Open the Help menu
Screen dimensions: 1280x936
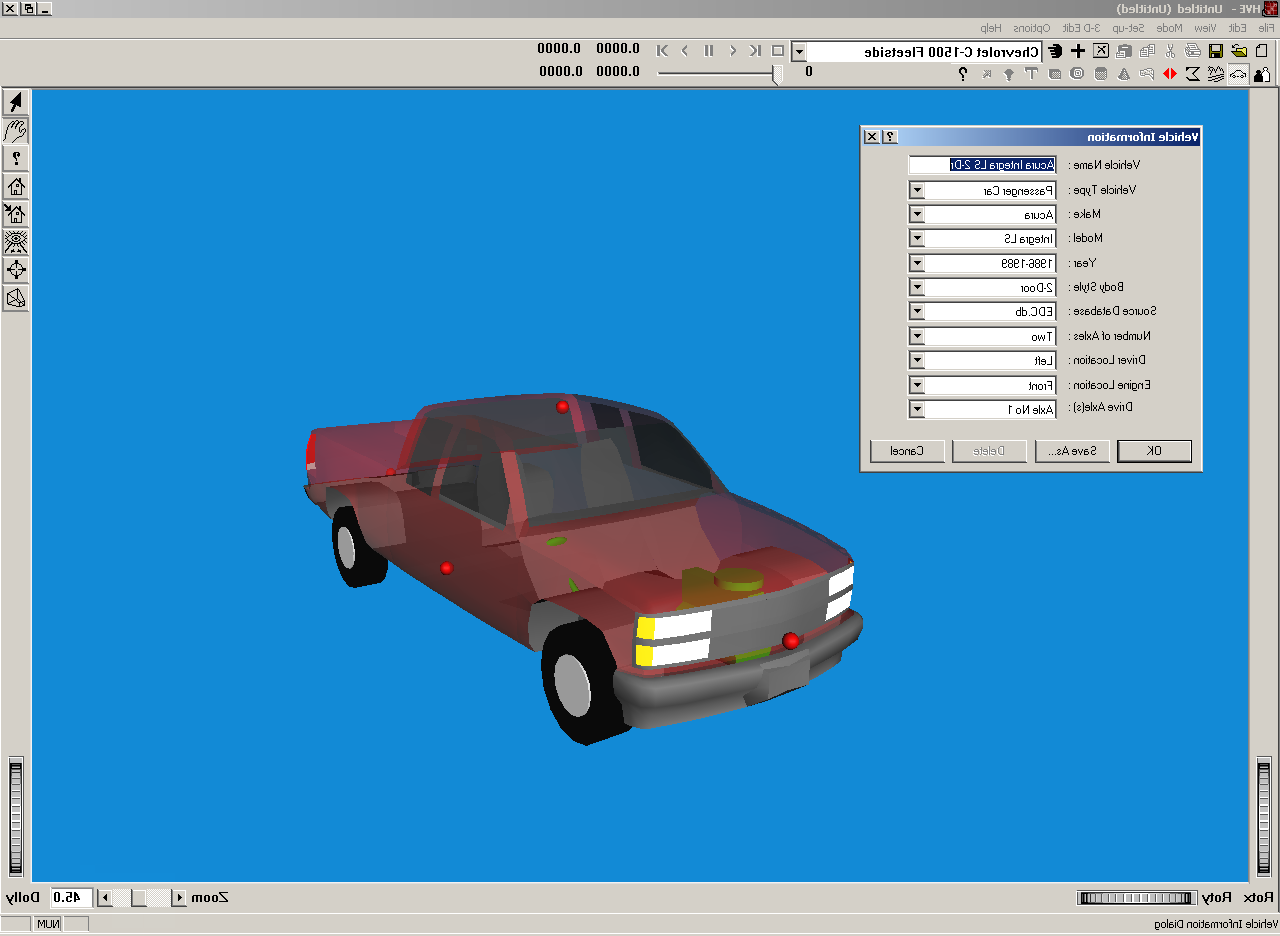(x=991, y=28)
